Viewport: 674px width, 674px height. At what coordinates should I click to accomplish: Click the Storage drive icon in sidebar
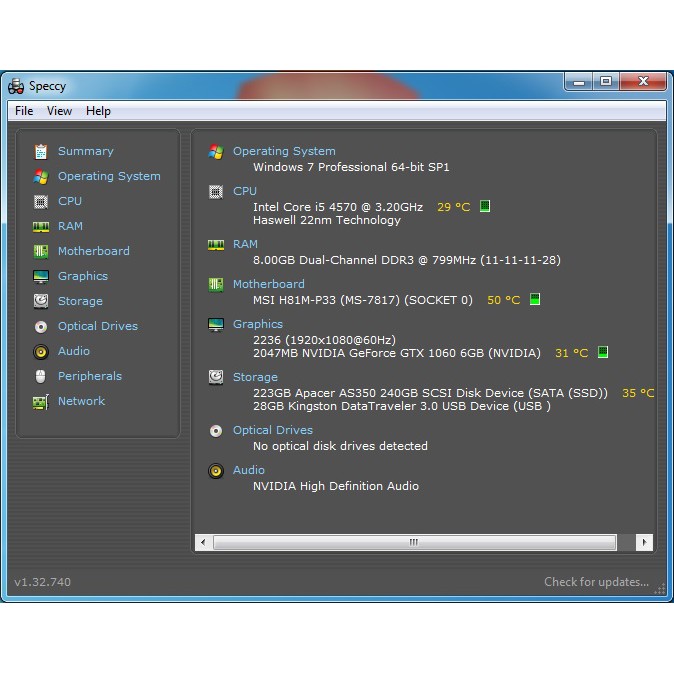(x=41, y=301)
